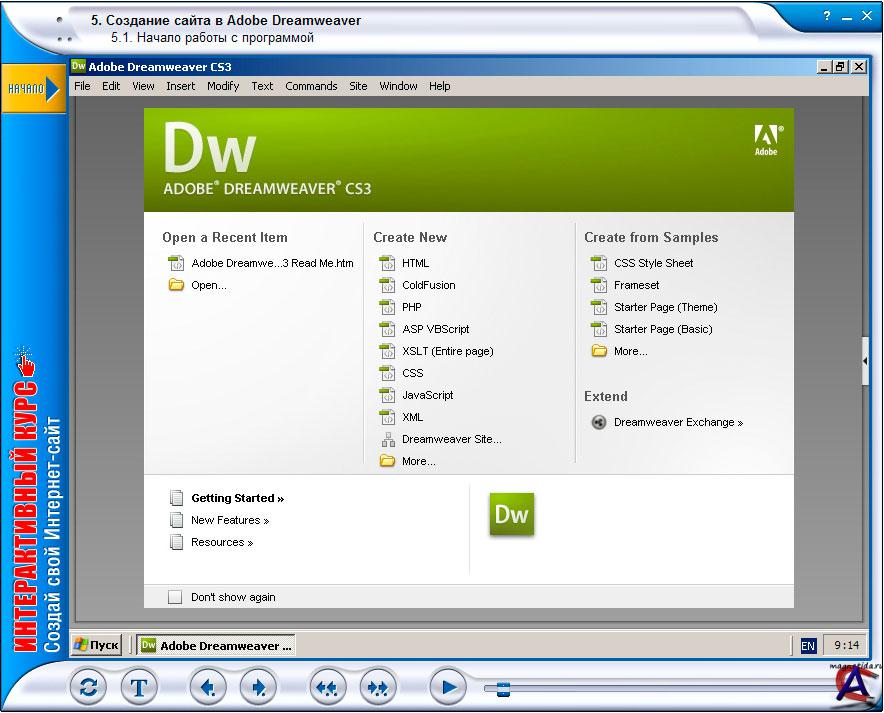The image size is (884, 713).
Task: Click the refresh button in the player bar
Action: click(x=89, y=688)
